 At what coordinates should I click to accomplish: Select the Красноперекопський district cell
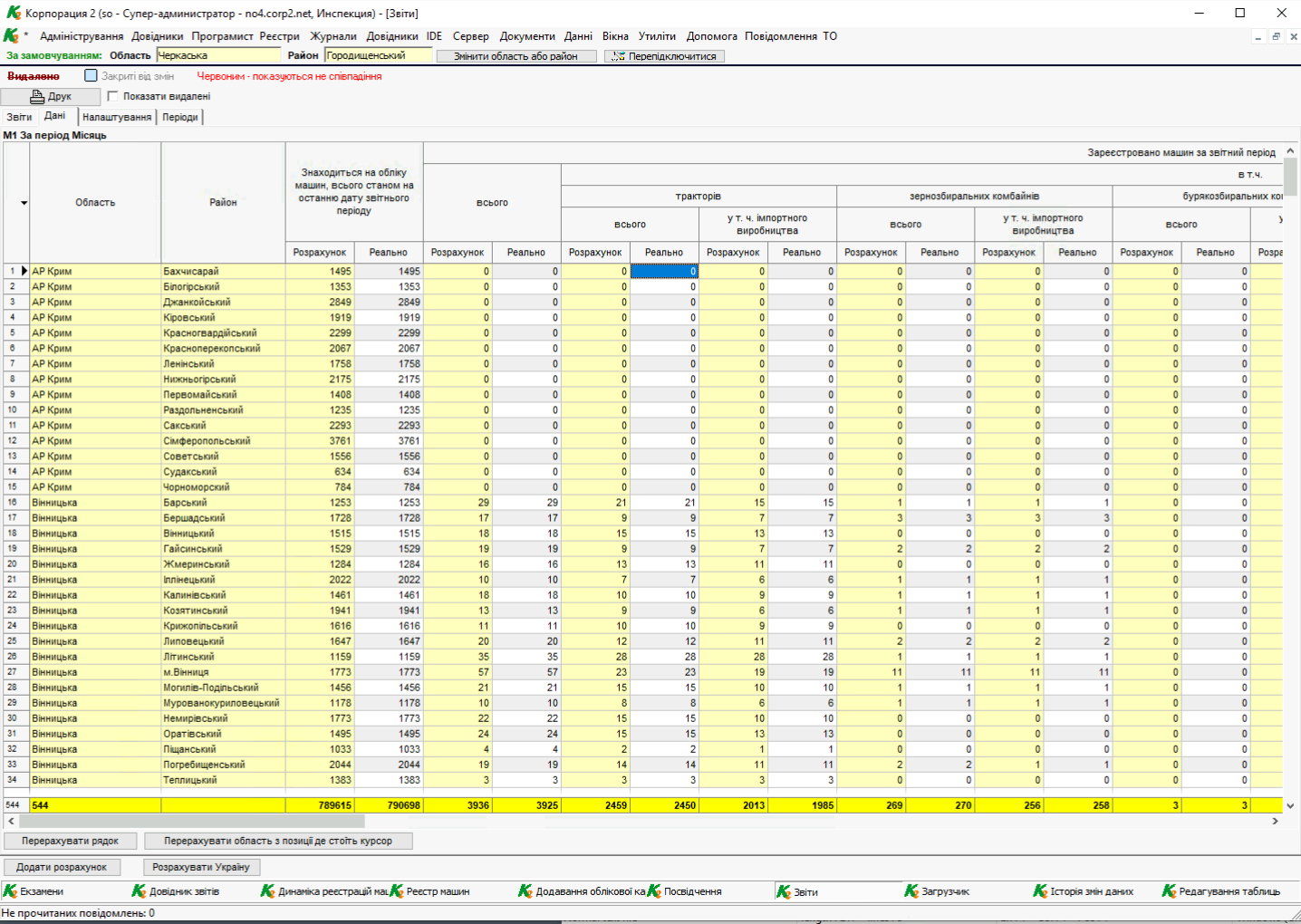tap(223, 348)
